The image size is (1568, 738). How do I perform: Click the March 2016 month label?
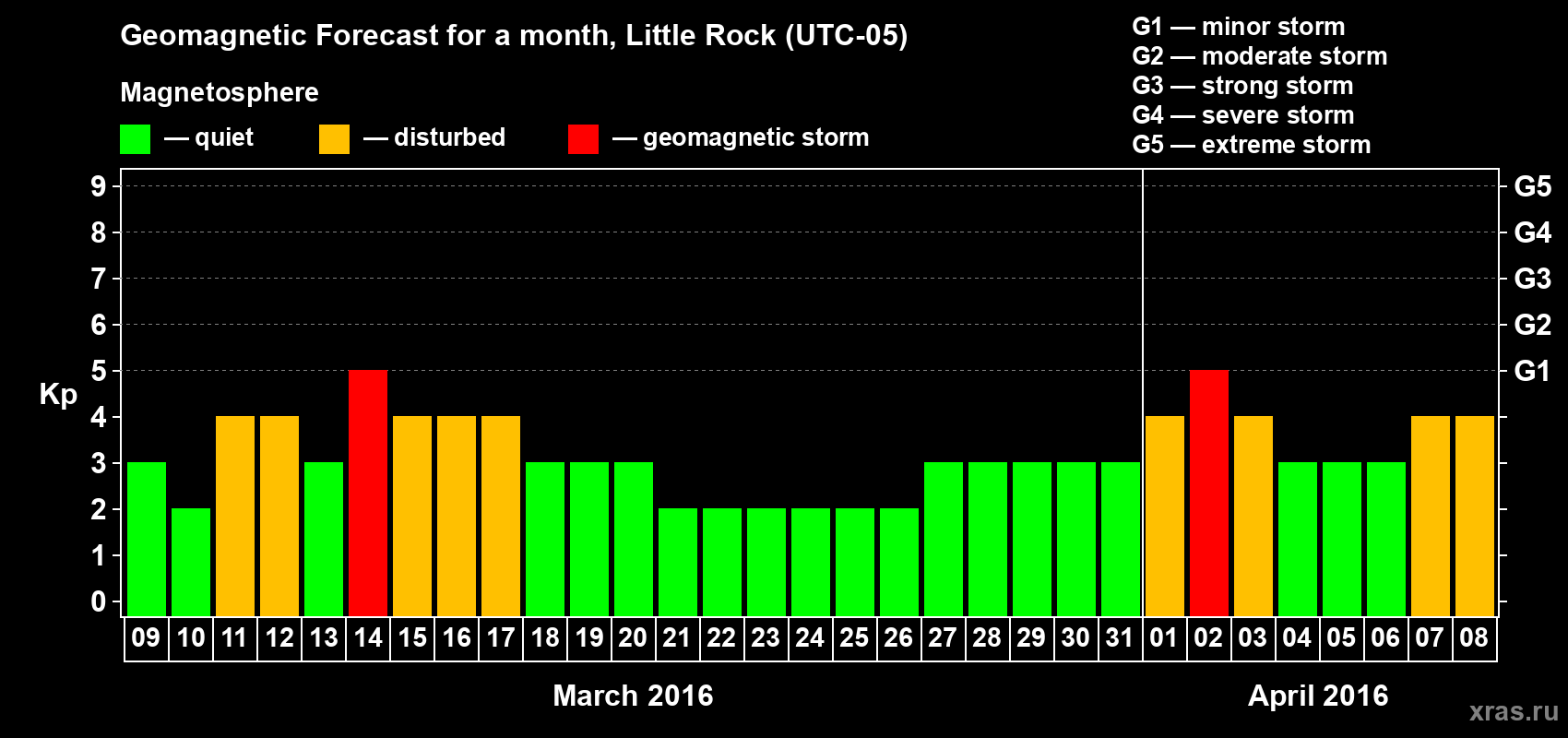coord(633,696)
